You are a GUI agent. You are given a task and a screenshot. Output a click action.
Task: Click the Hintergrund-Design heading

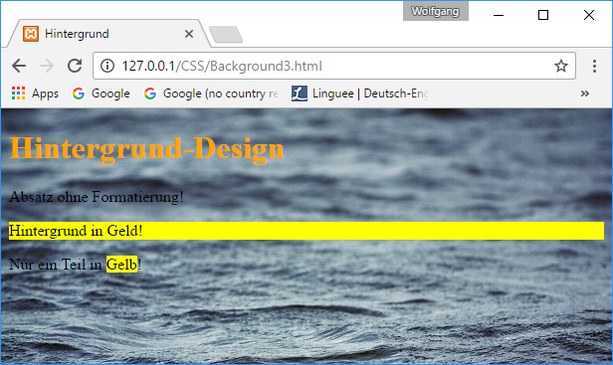pos(147,149)
